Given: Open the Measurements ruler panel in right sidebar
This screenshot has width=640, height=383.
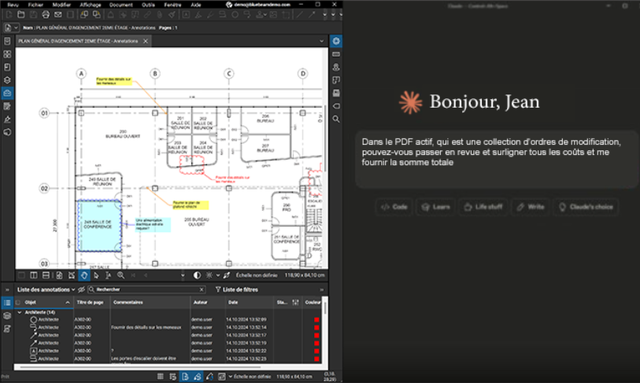Looking at the screenshot, I should coord(336,54).
